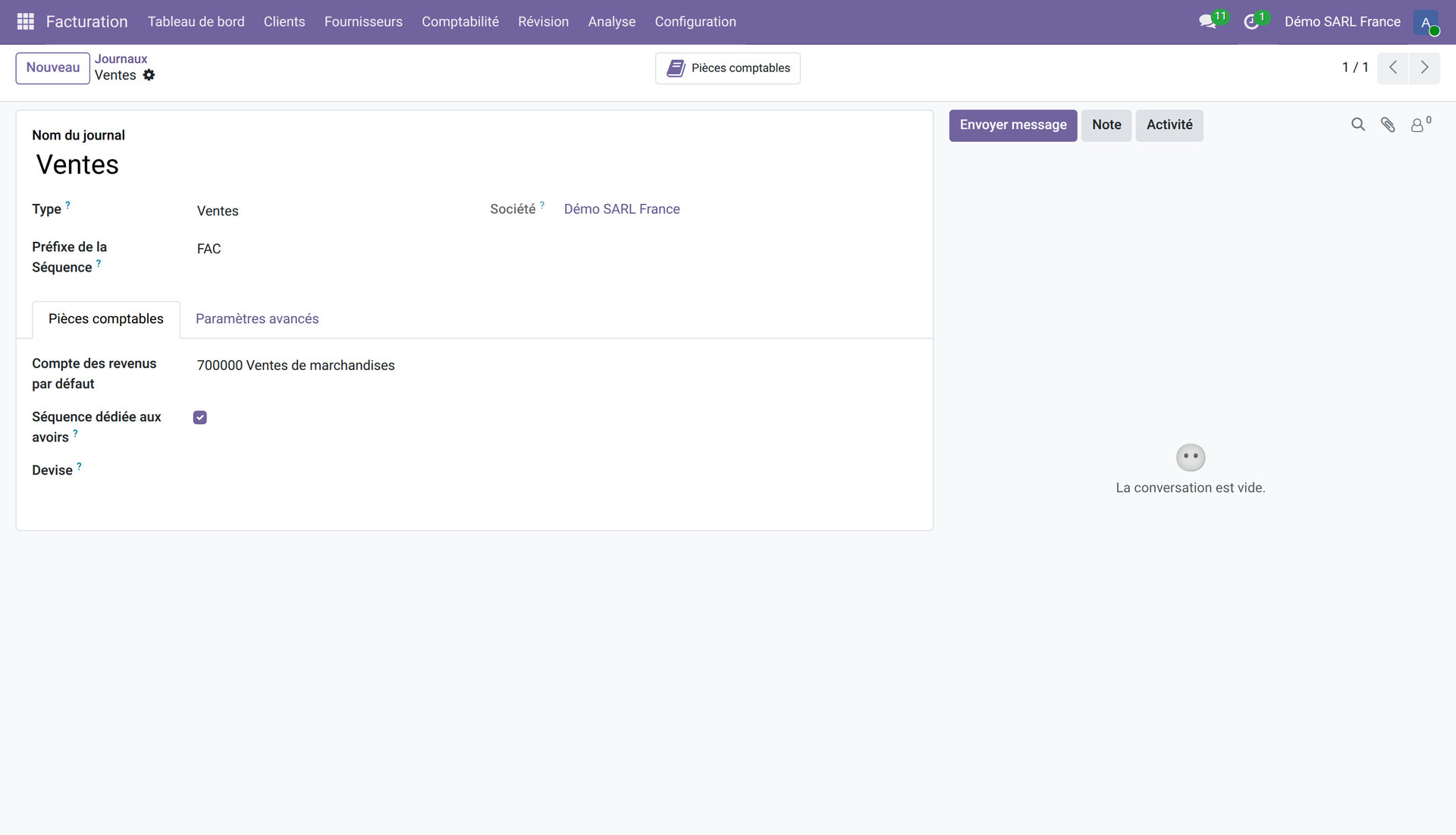Click the 1 / 1 pager counter
The image size is (1456, 835).
point(1355,67)
